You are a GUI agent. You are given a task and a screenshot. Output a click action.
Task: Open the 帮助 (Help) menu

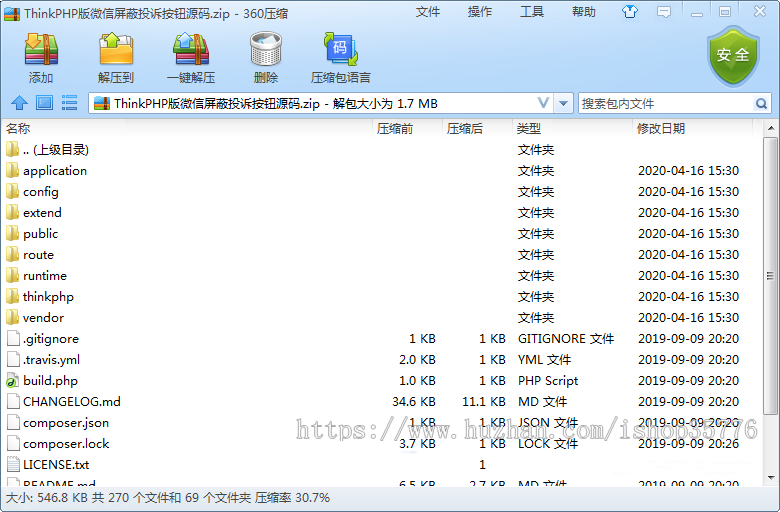[x=584, y=12]
